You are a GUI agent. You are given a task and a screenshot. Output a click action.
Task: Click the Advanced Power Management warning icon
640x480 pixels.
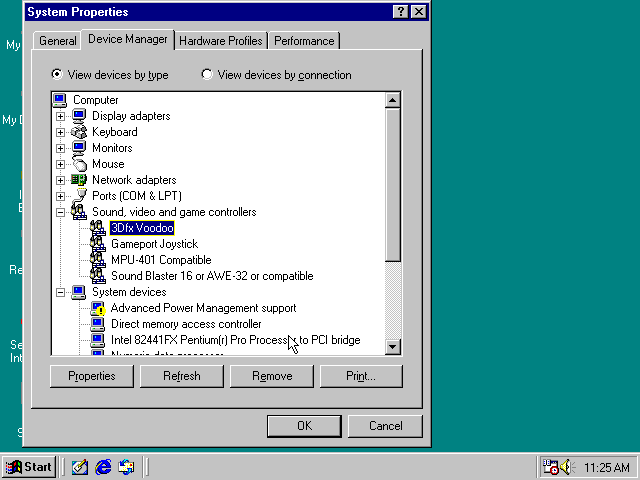98,308
